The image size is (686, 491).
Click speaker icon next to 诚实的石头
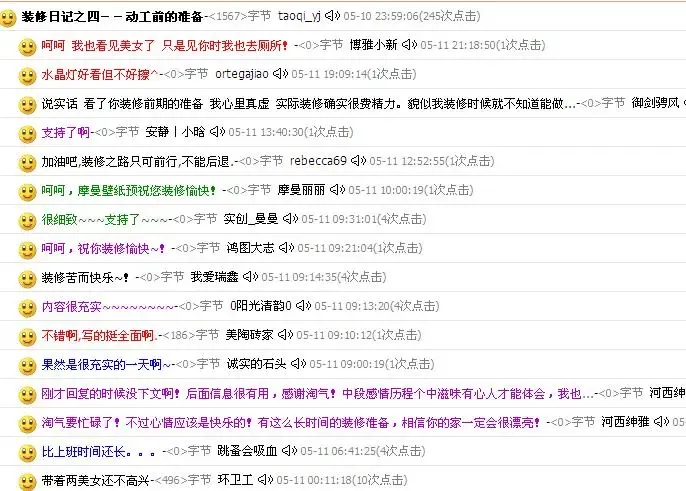pos(298,364)
